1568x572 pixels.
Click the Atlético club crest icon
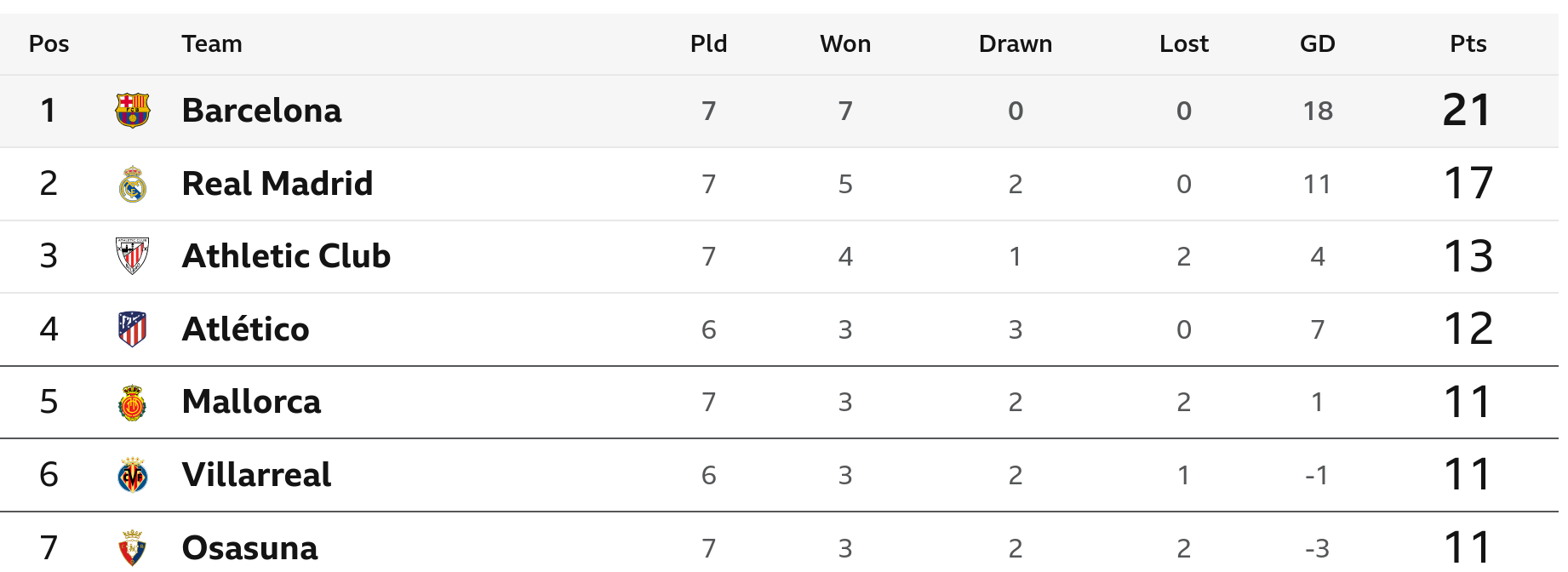click(133, 329)
